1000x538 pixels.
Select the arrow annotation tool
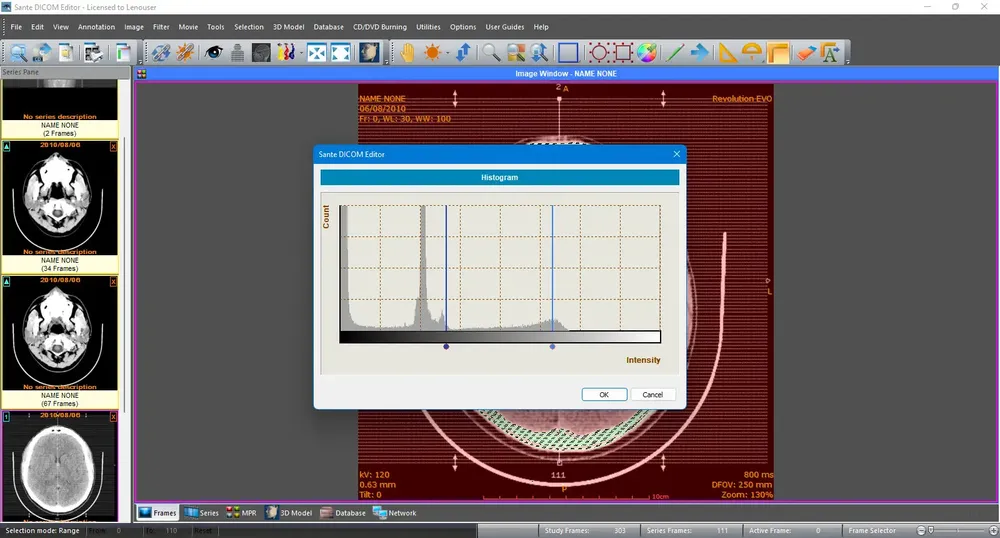click(700, 53)
